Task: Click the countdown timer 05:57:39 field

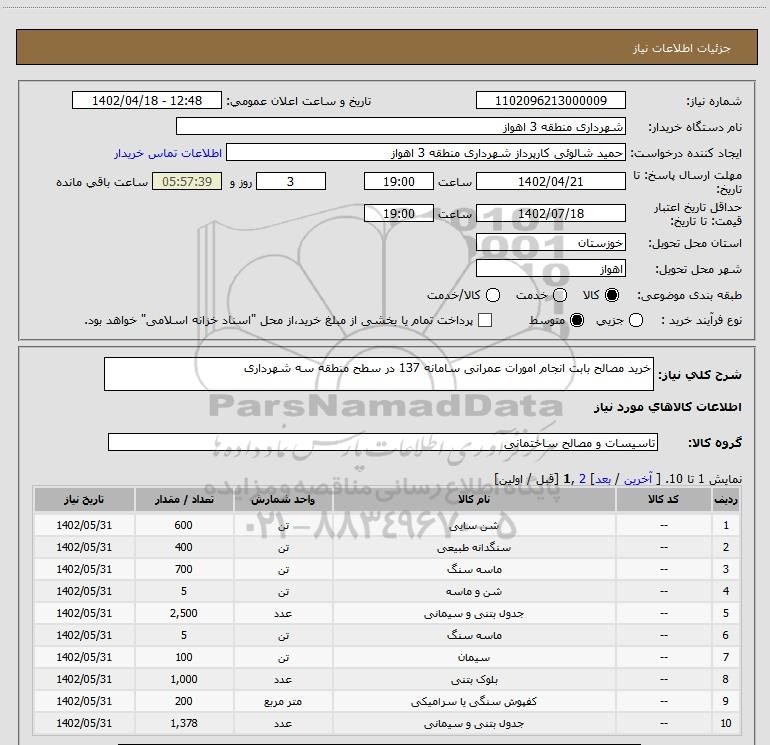Action: tap(187, 181)
